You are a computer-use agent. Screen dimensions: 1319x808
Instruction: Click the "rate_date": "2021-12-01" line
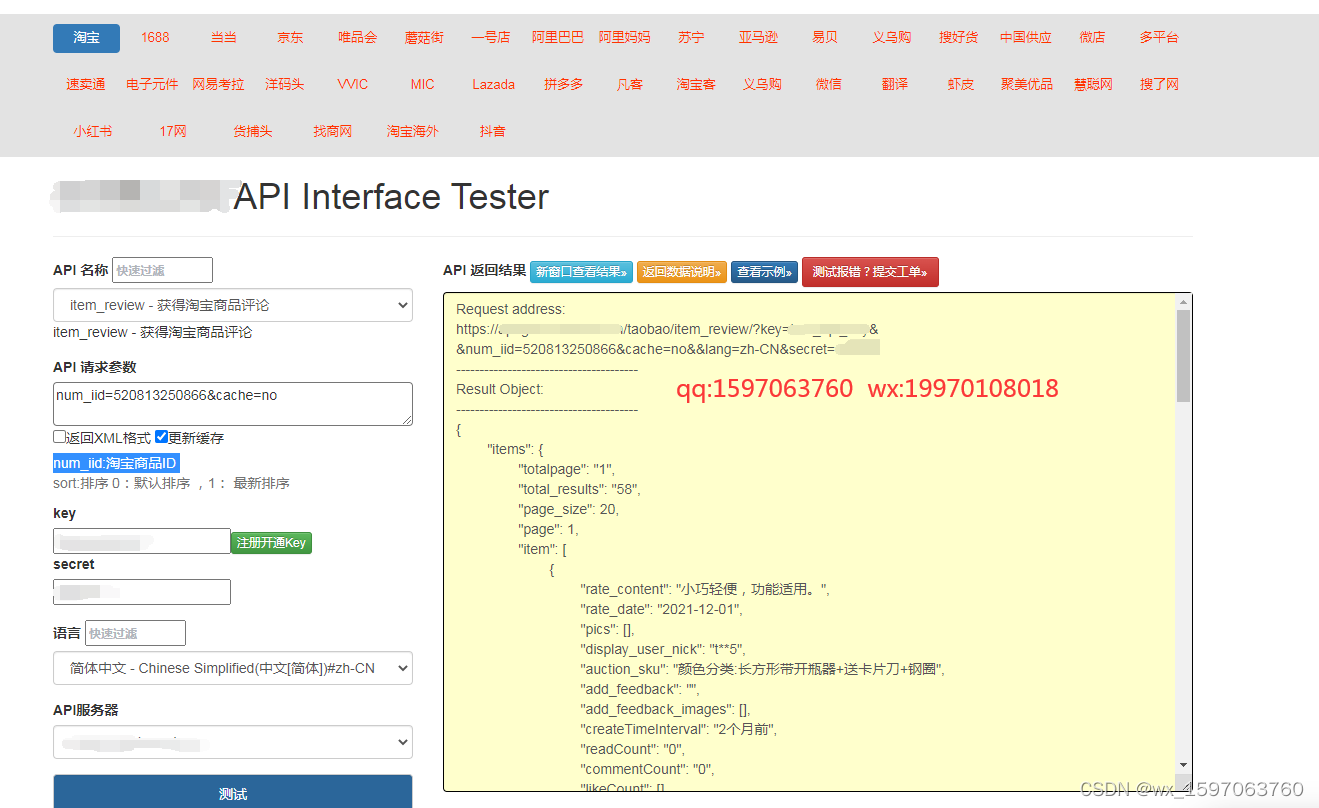pos(662,609)
